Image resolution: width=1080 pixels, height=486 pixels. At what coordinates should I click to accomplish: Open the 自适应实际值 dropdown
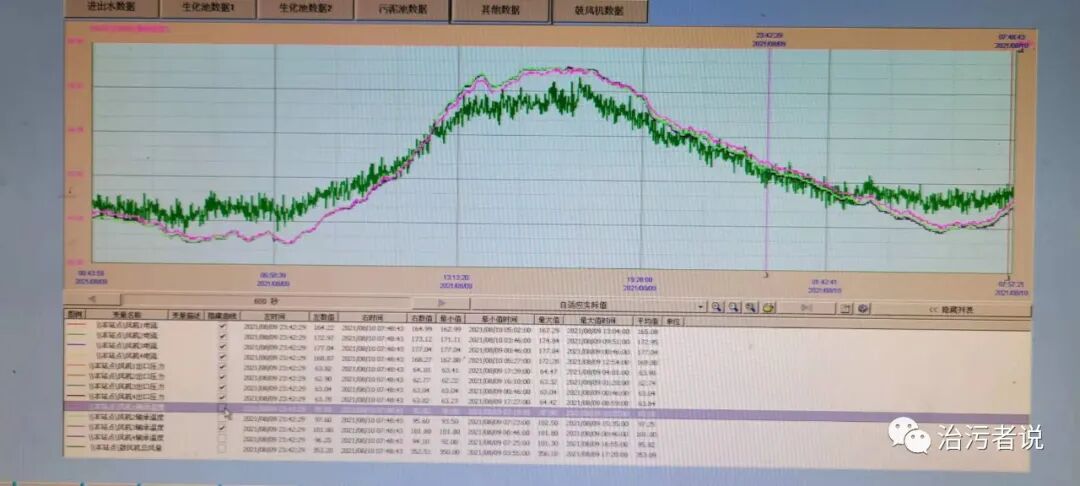700,306
